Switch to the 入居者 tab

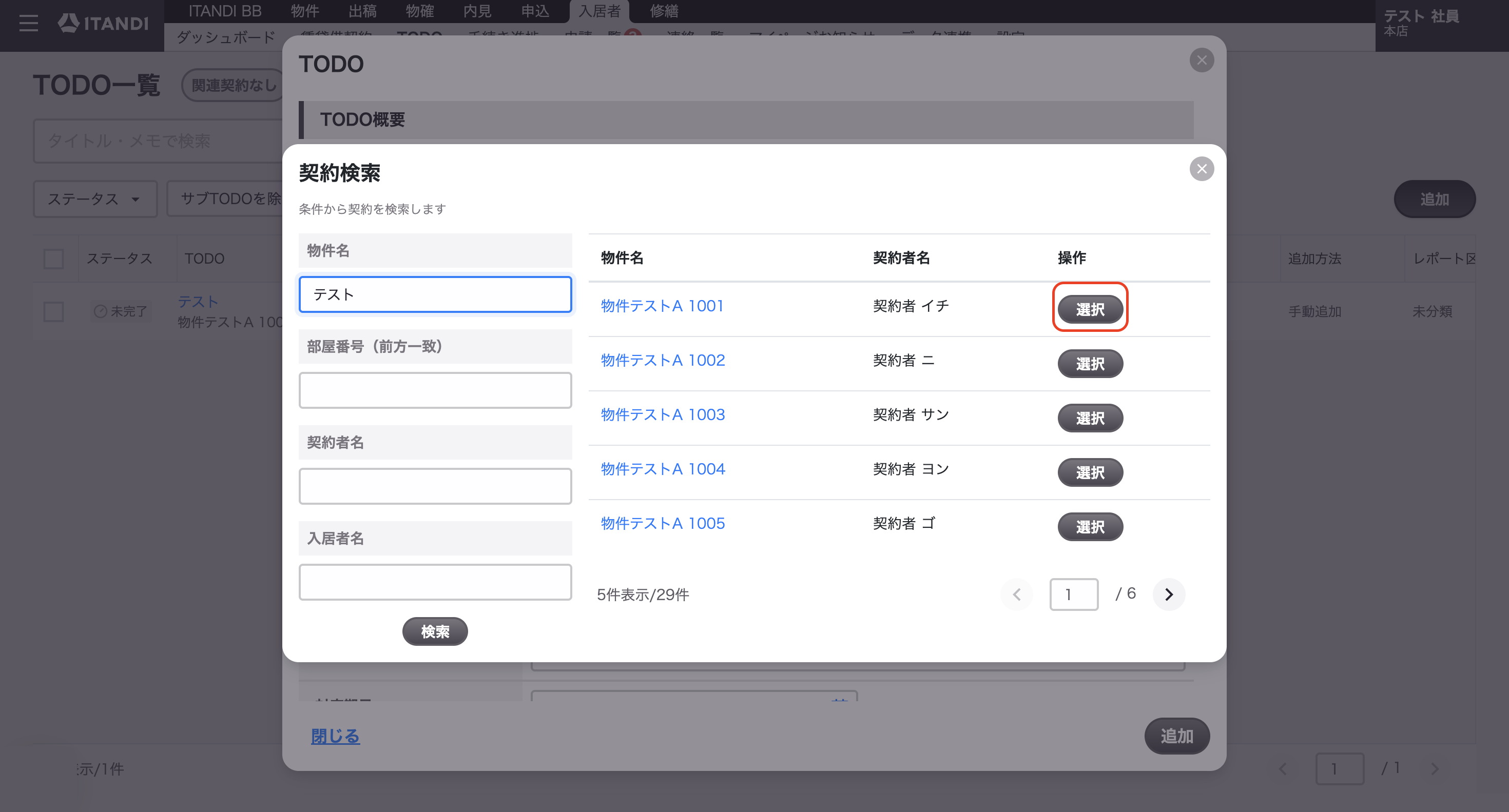pos(599,11)
